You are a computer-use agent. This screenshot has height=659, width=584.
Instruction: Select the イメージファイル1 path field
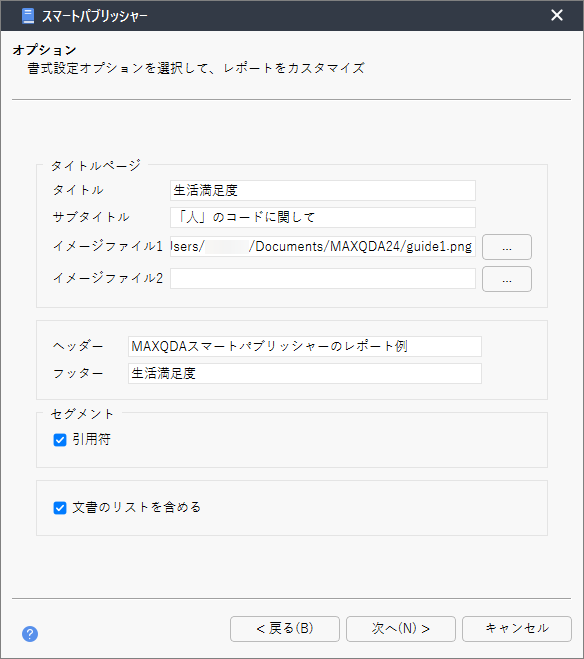[x=323, y=246]
